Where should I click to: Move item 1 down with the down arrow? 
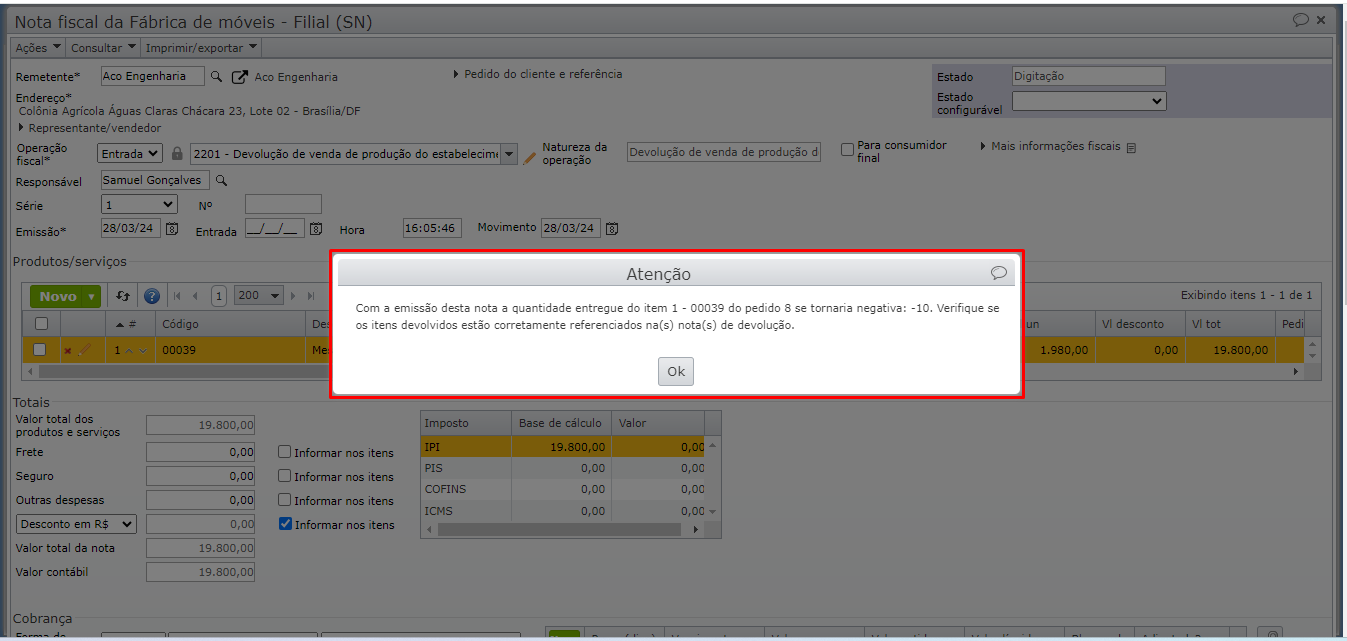point(143,350)
